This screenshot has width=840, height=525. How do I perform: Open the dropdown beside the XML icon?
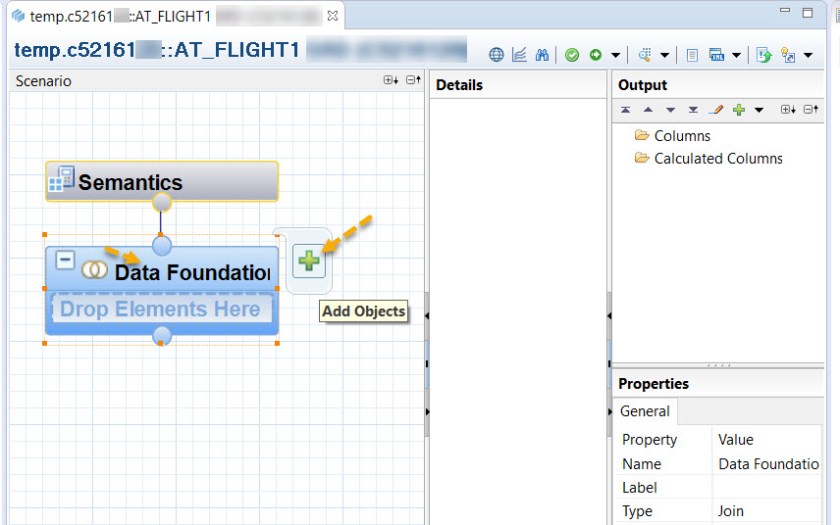(x=737, y=55)
